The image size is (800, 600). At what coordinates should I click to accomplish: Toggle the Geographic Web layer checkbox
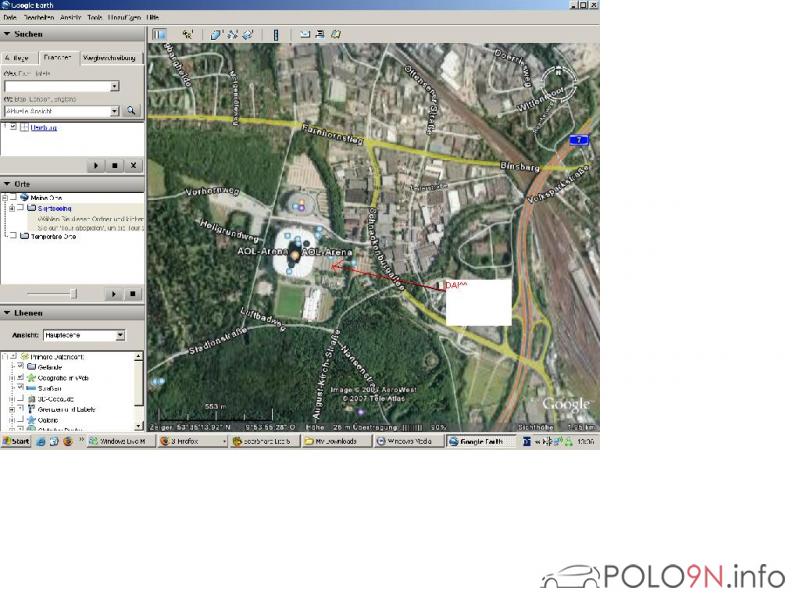point(21,377)
